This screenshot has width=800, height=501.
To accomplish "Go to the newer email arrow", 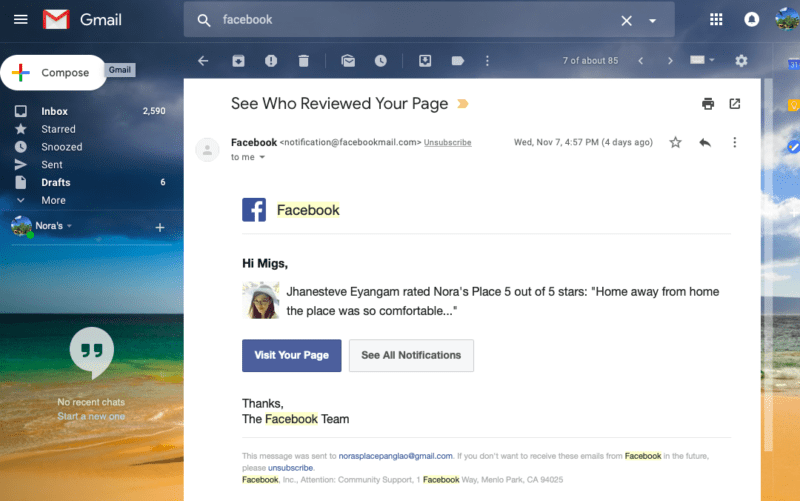I will (x=641, y=61).
